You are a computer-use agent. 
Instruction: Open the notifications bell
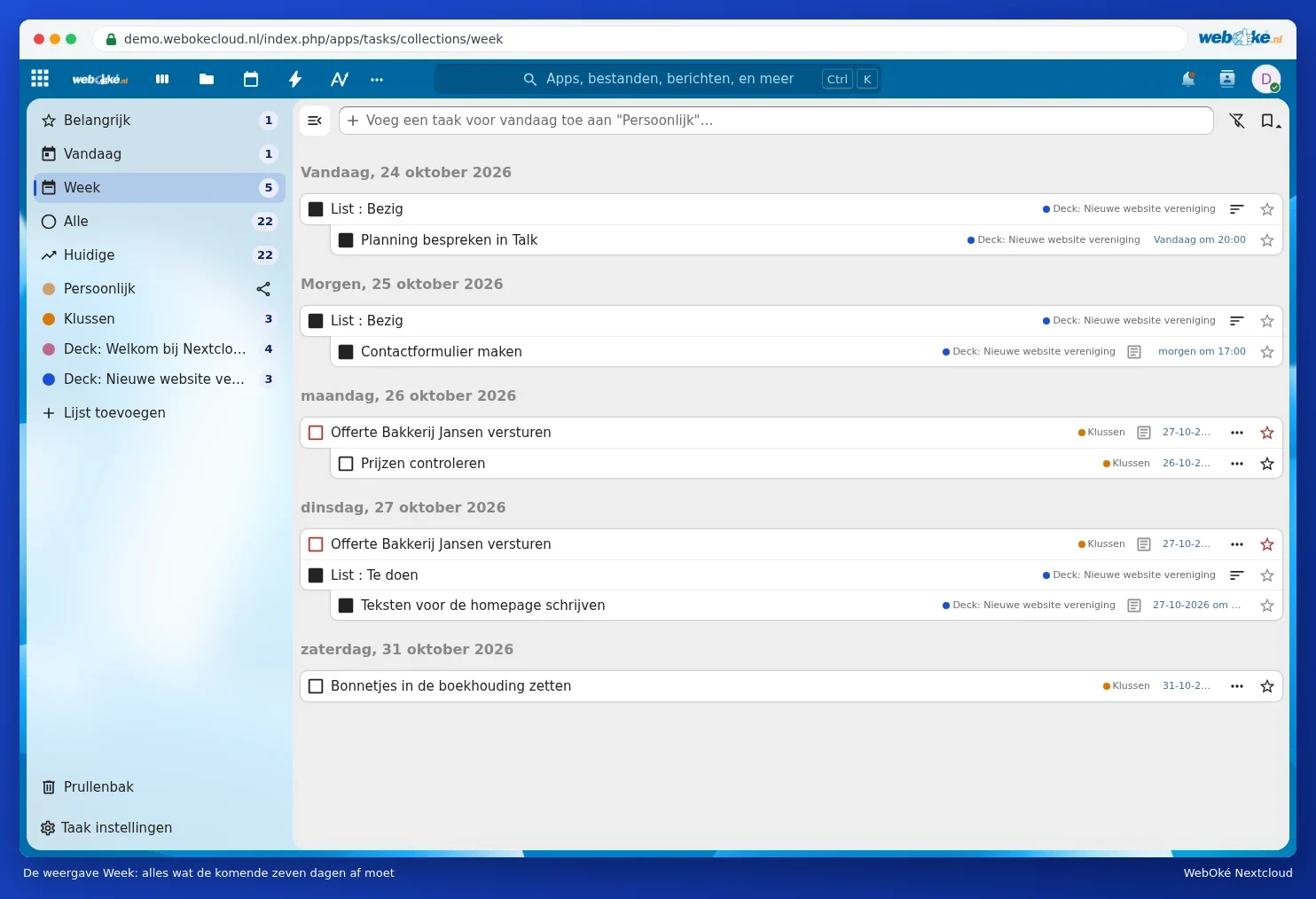point(1188,79)
